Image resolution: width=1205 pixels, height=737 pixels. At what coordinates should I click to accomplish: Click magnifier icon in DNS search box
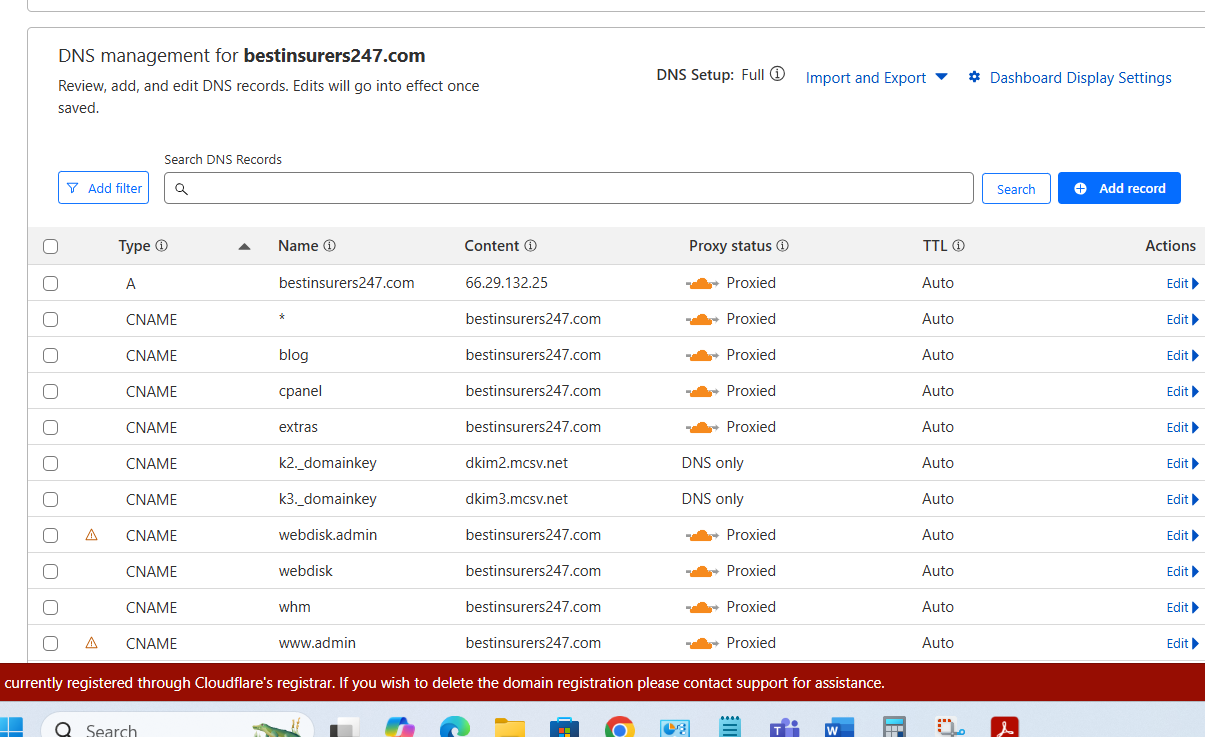[x=181, y=188]
